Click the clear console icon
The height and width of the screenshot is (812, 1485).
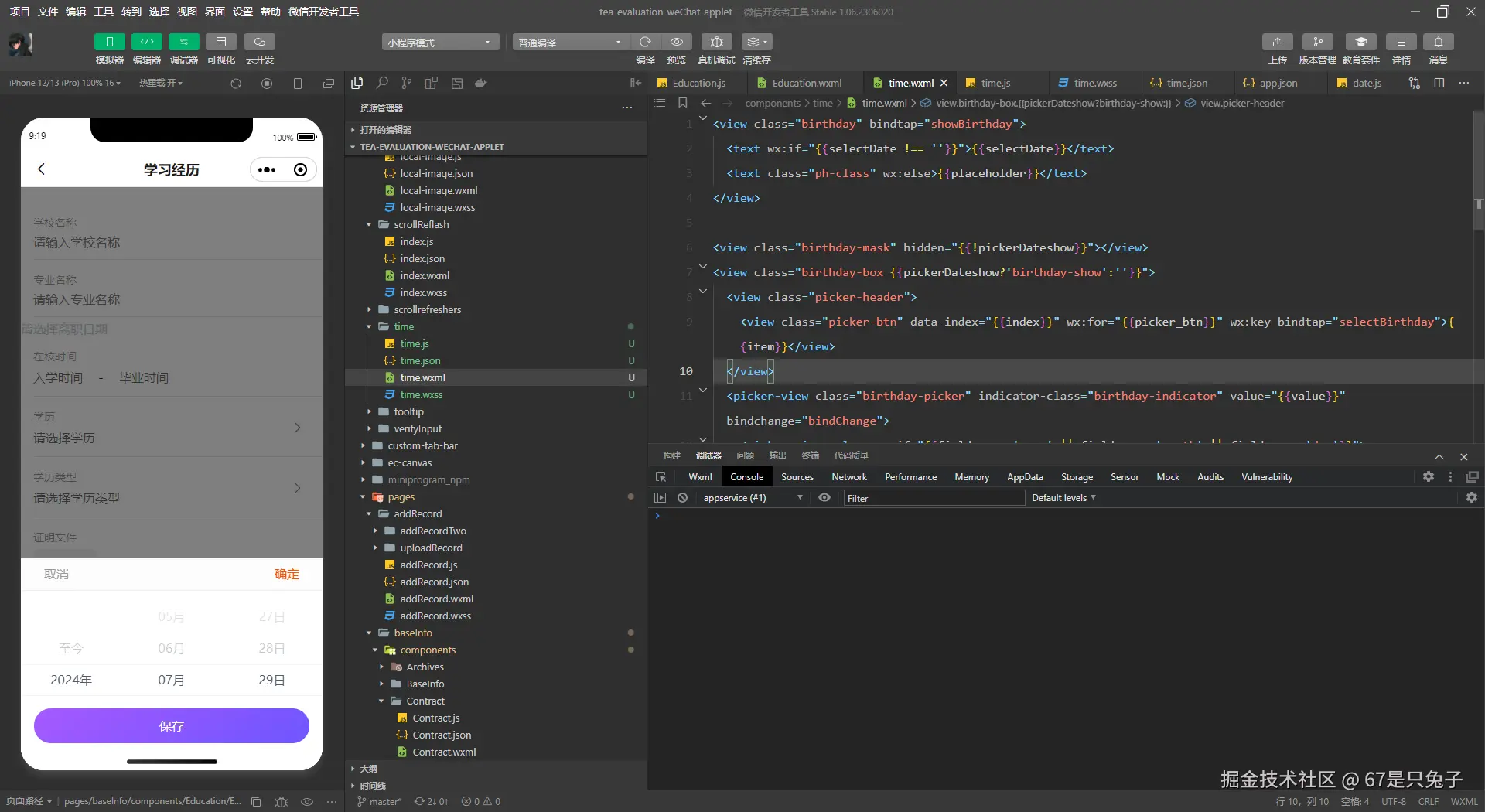coord(682,498)
